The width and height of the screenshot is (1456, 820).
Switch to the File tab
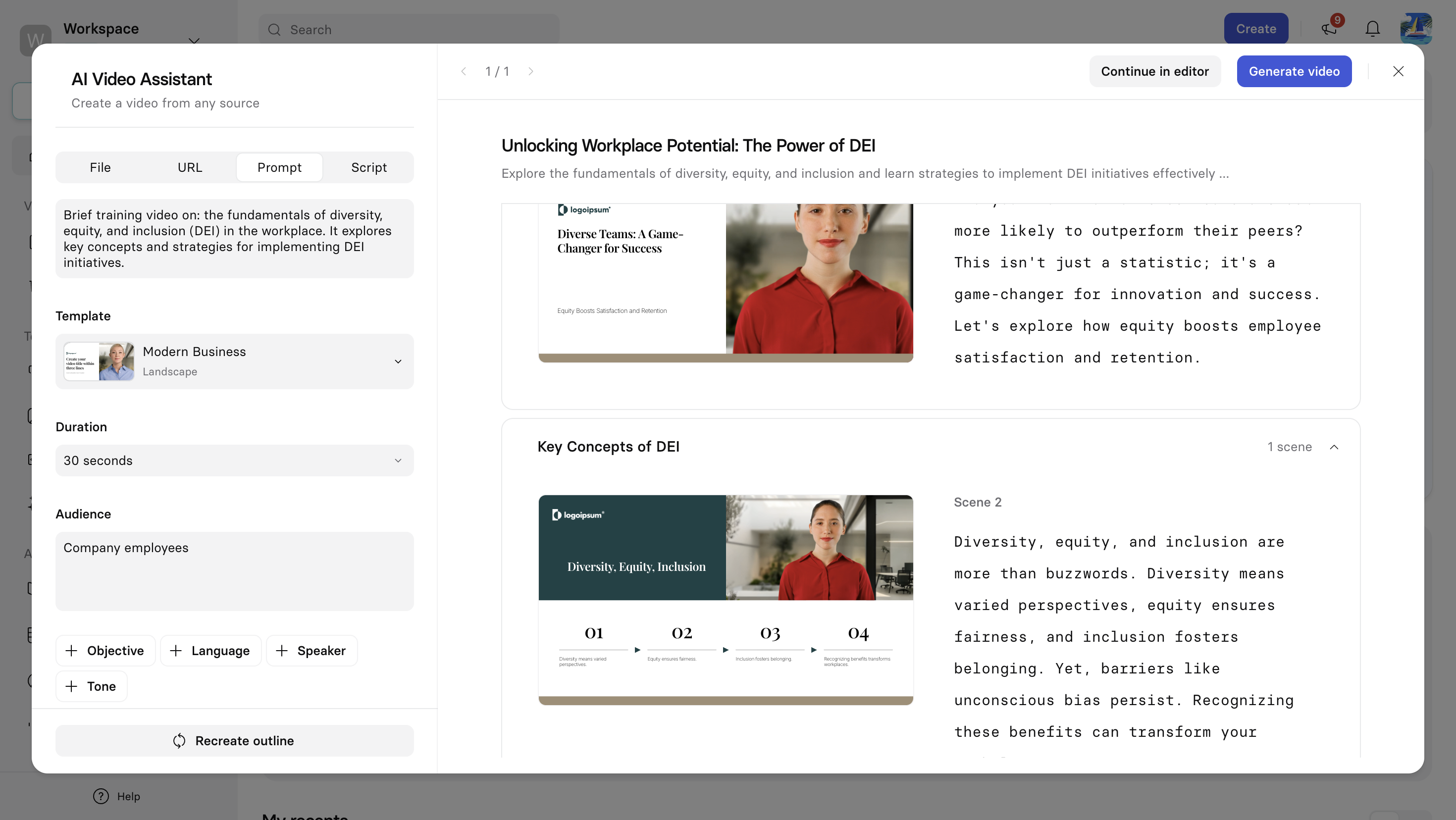100,167
